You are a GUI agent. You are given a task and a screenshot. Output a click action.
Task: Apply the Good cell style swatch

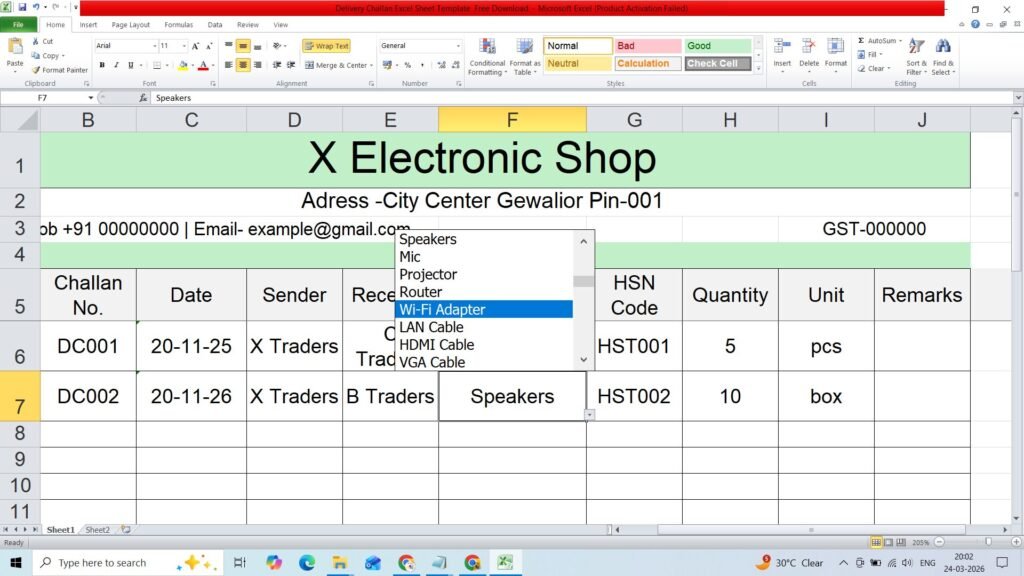pos(718,46)
